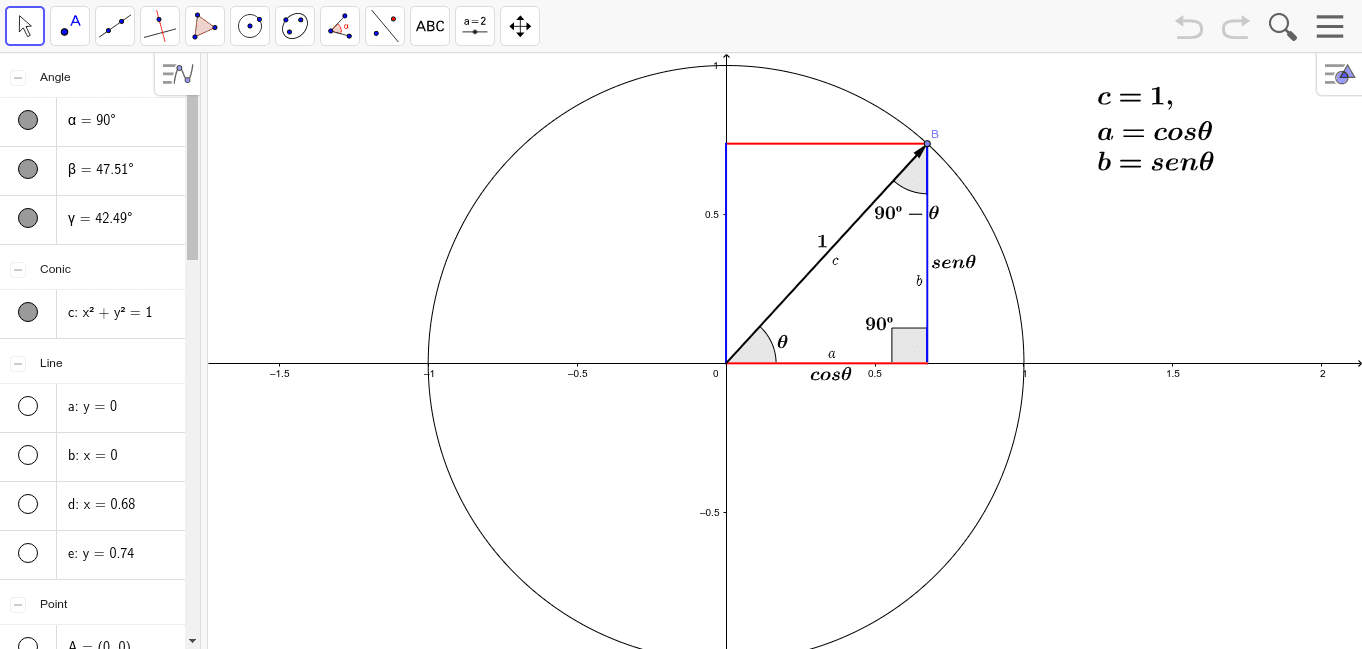Image resolution: width=1362 pixels, height=649 pixels.
Task: Click point B on the circle
Action: (927, 144)
